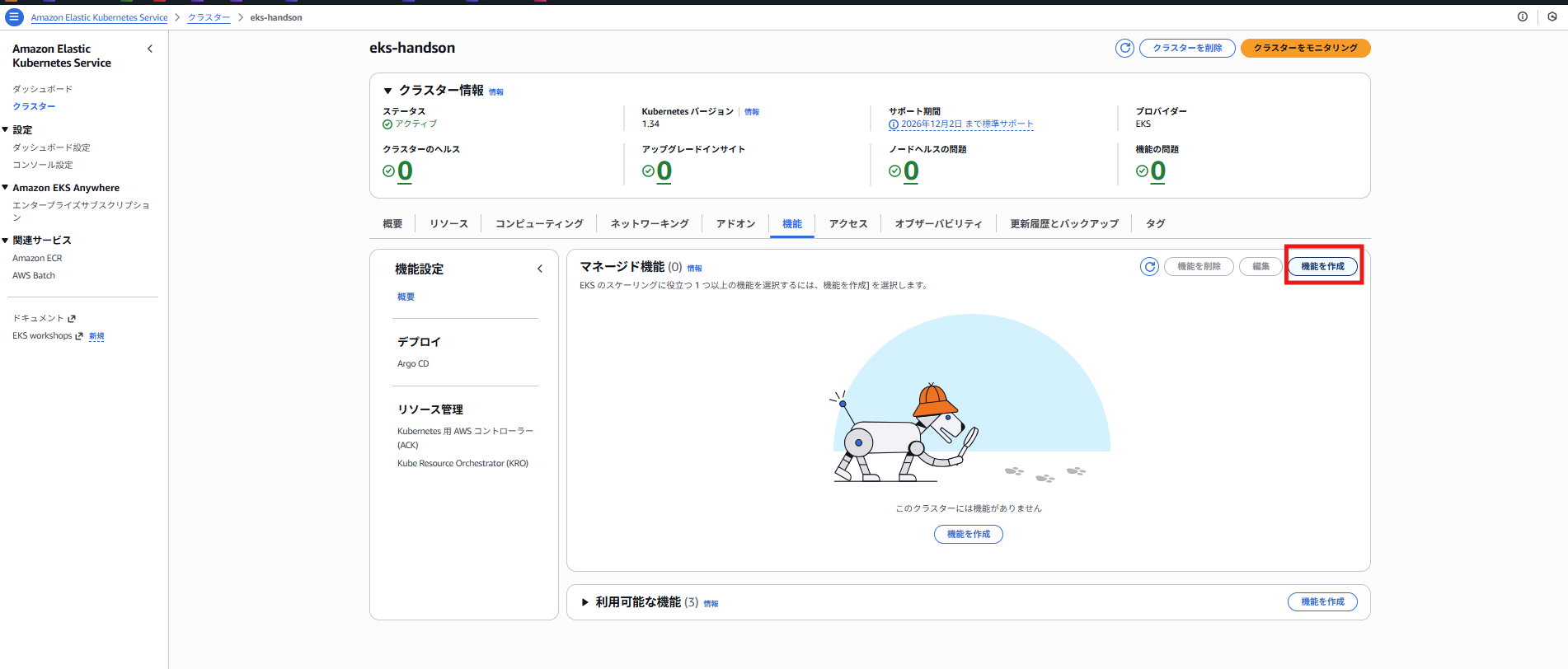Screen dimensions: 1568x669
Task: Click the クラスターを削除 button
Action: coord(1187,48)
